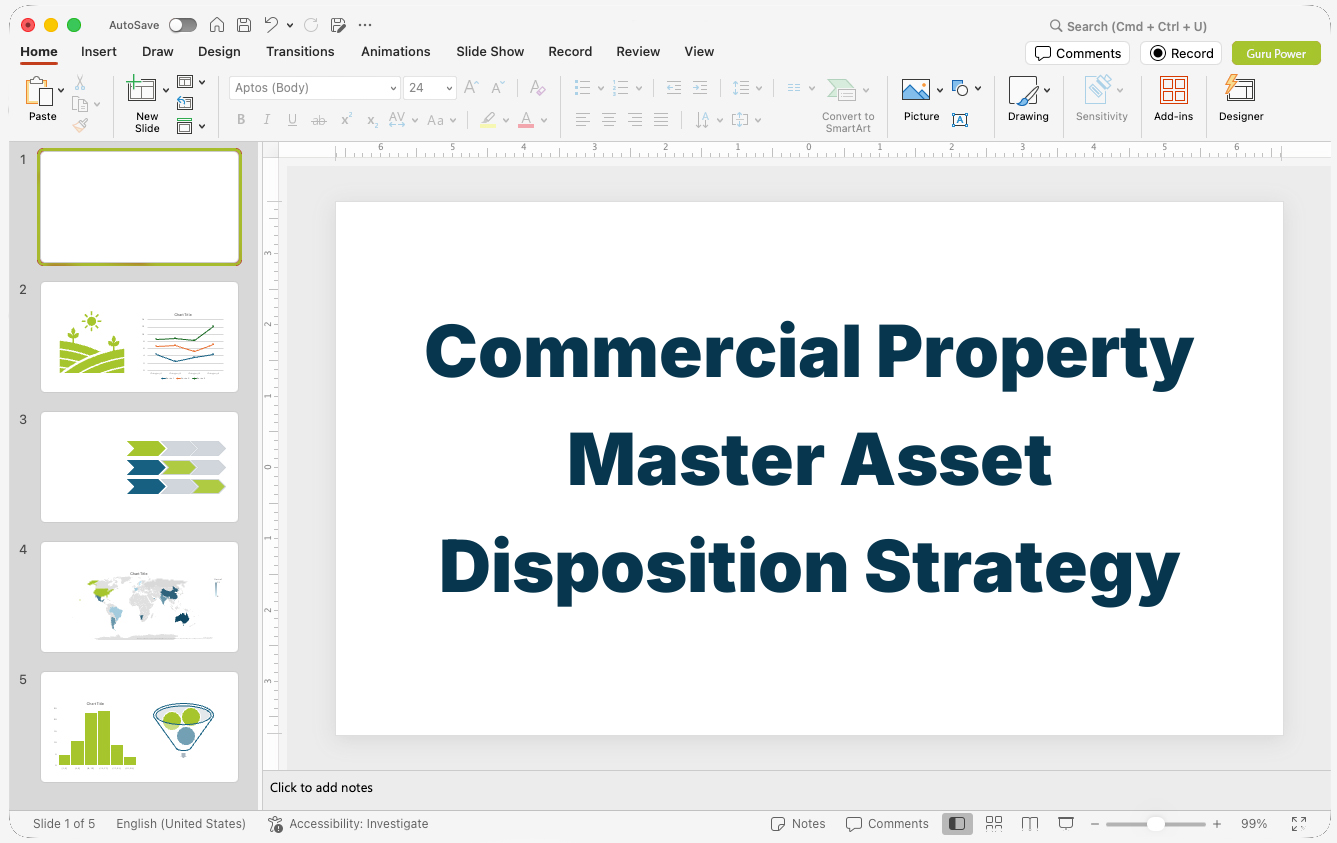This screenshot has width=1337, height=843.
Task: Toggle the AutoSave switch
Action: click(183, 25)
